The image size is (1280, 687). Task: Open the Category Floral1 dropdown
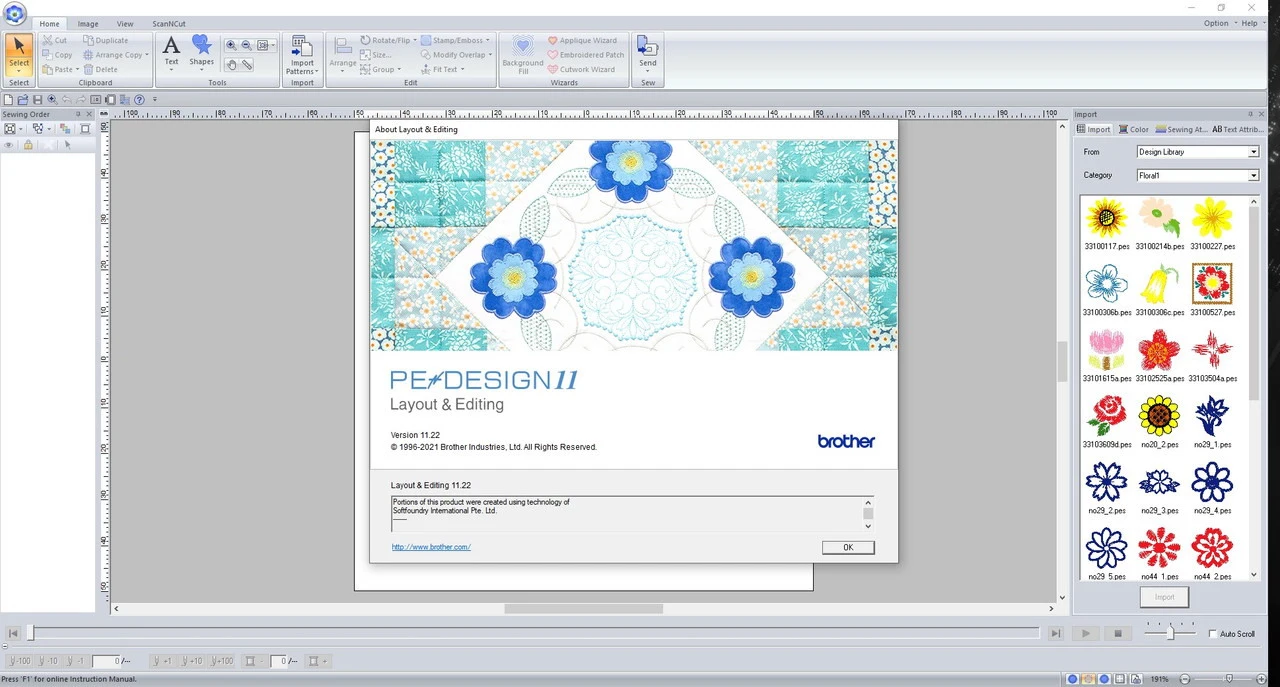click(x=1253, y=175)
